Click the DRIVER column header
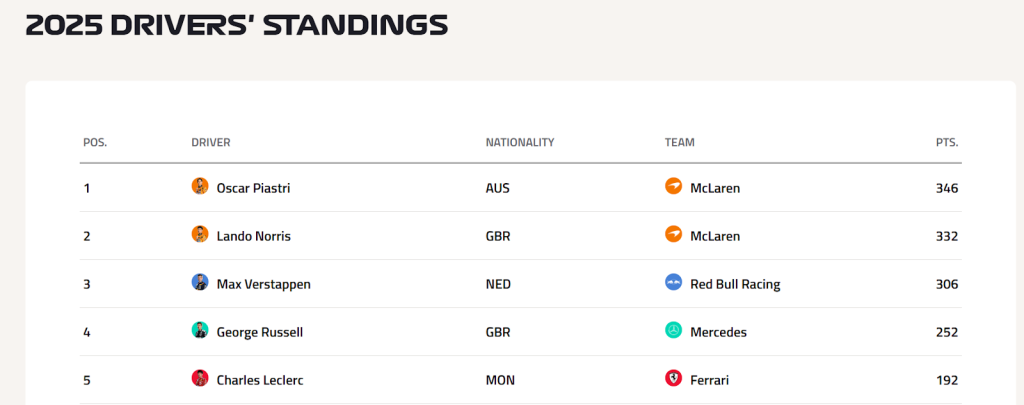 [x=211, y=143]
